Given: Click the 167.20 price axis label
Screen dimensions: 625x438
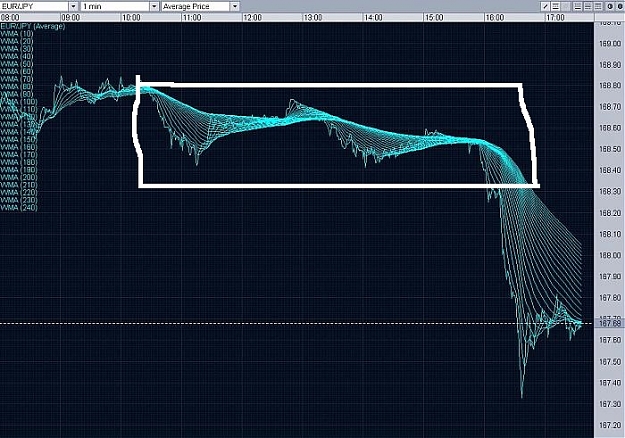Looking at the screenshot, I should [x=610, y=425].
